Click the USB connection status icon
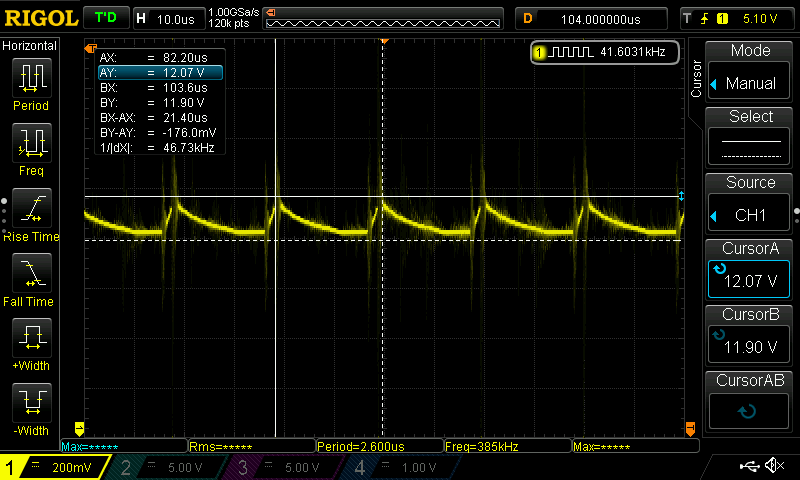Image resolution: width=800 pixels, height=480 pixels. (749, 465)
